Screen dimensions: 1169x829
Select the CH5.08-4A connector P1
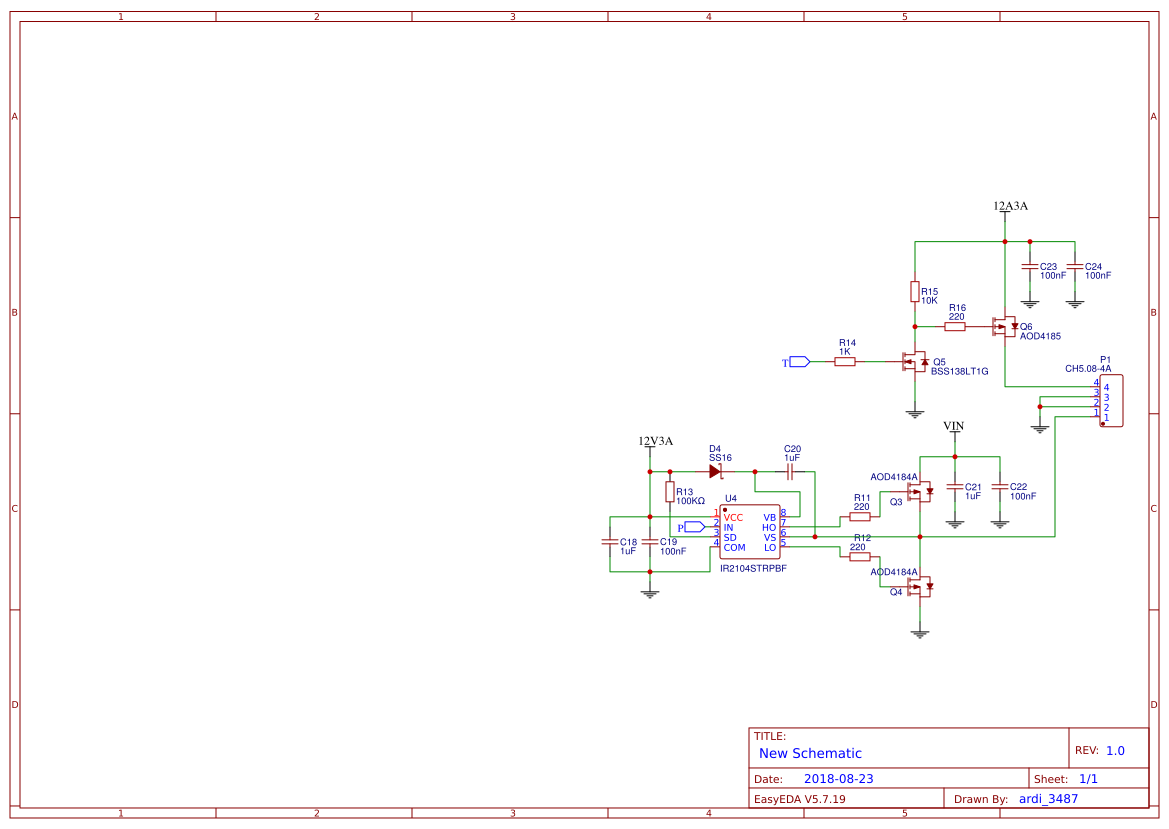[1112, 400]
